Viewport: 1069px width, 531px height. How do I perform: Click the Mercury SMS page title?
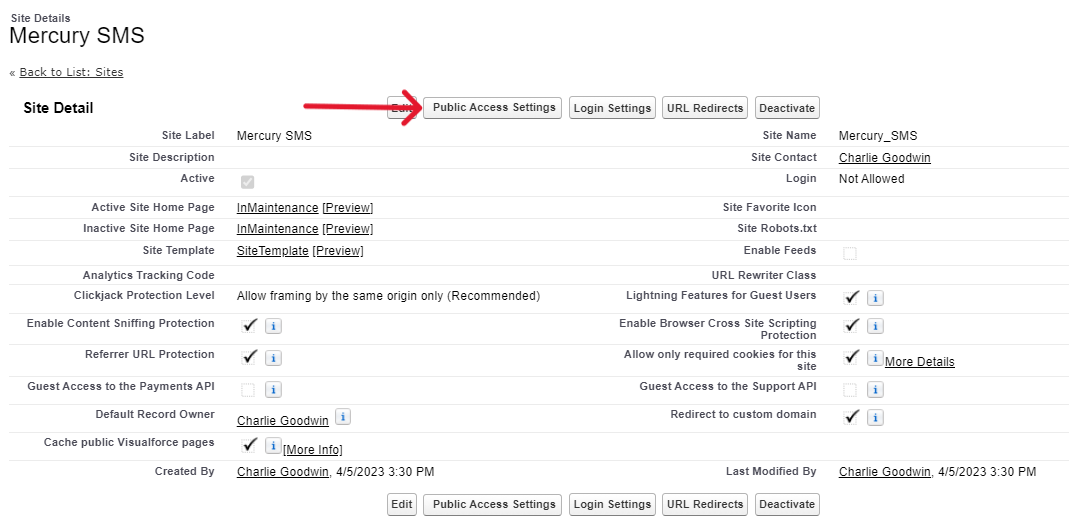(x=77, y=35)
